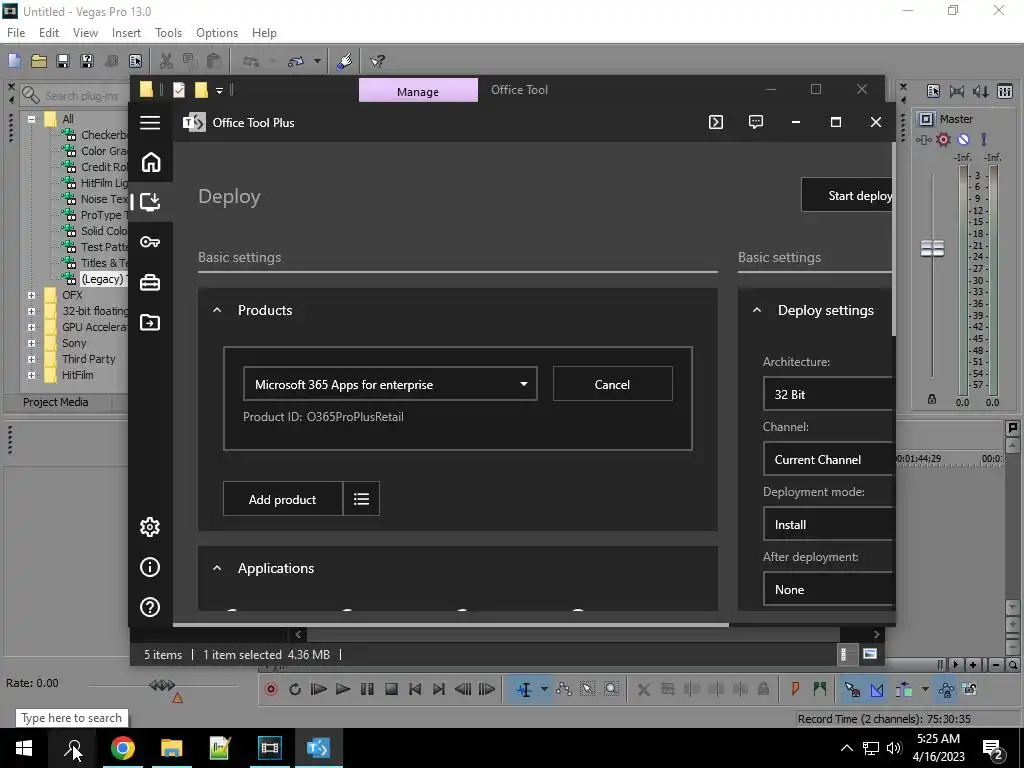Viewport: 1024px width, 768px height.
Task: Expand the OFX folder in plug-in tree
Action: pyautogui.click(x=31, y=295)
